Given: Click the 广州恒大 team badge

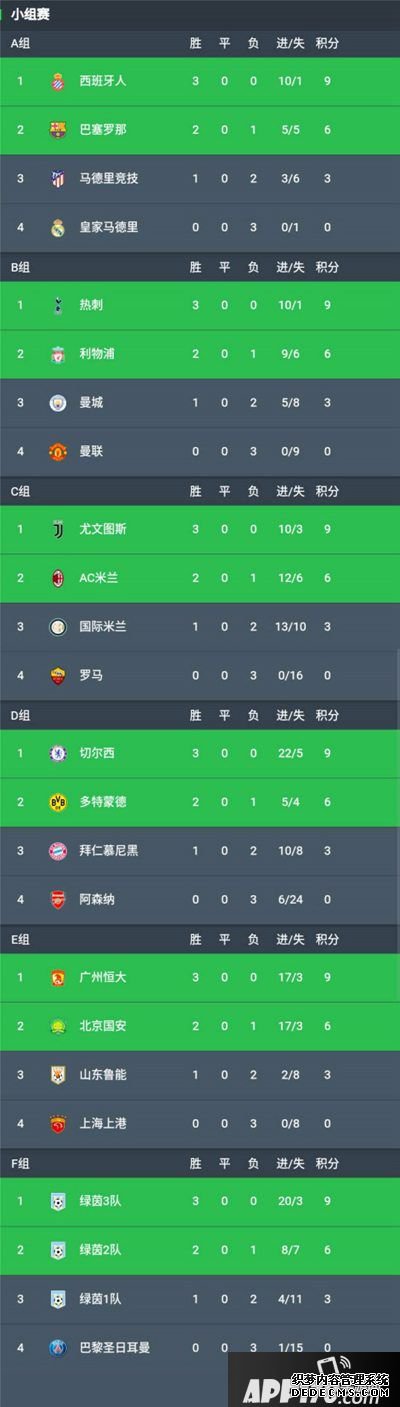Looking at the screenshot, I should pyautogui.click(x=58, y=977).
